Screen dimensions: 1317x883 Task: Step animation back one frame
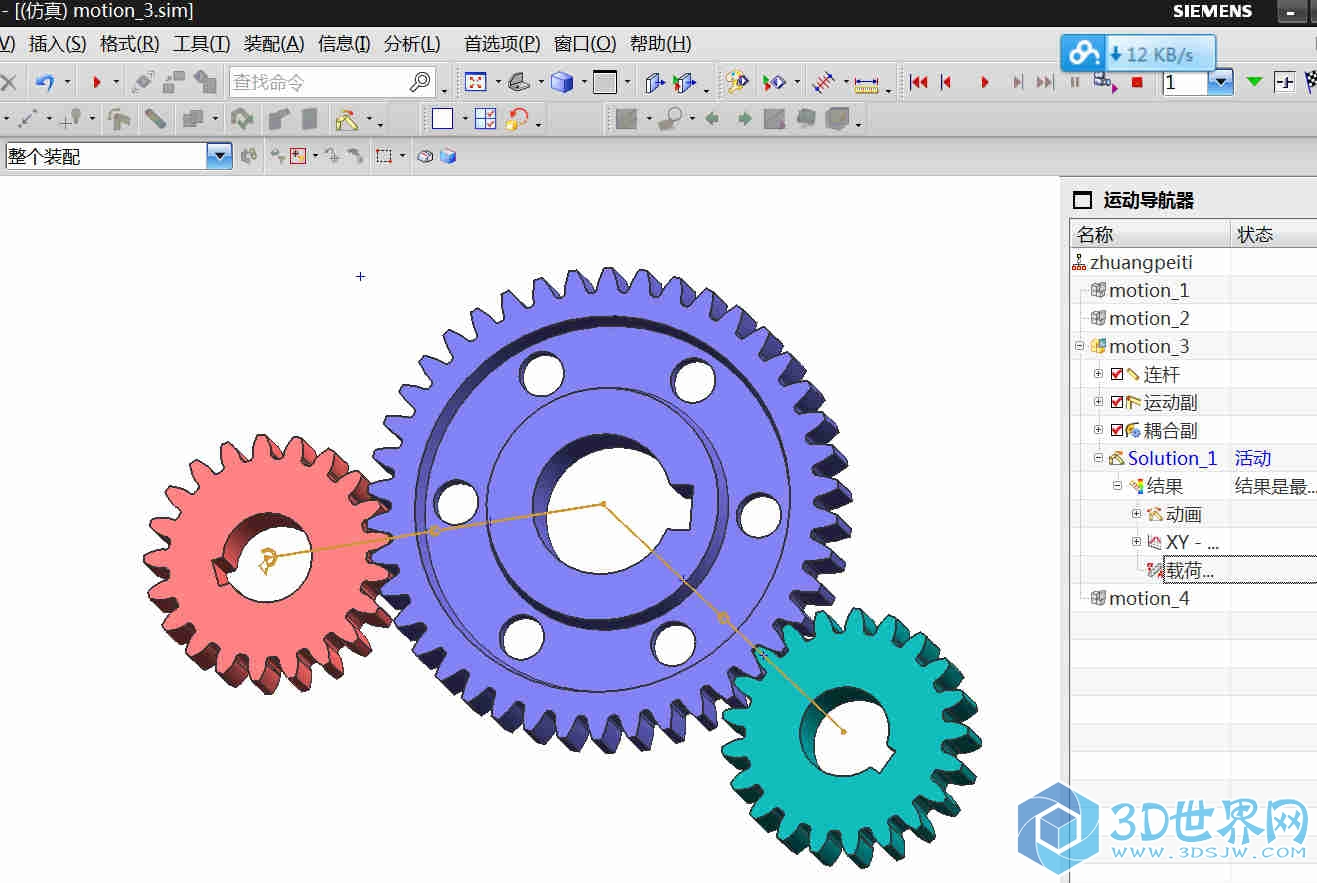(945, 82)
